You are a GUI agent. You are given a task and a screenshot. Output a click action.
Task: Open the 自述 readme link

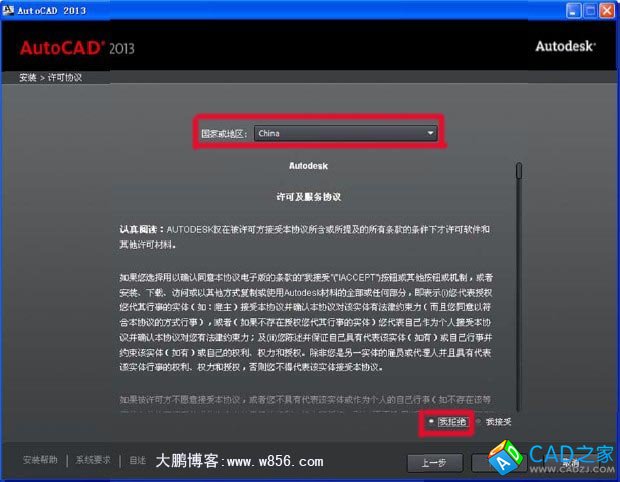pyautogui.click(x=137, y=460)
